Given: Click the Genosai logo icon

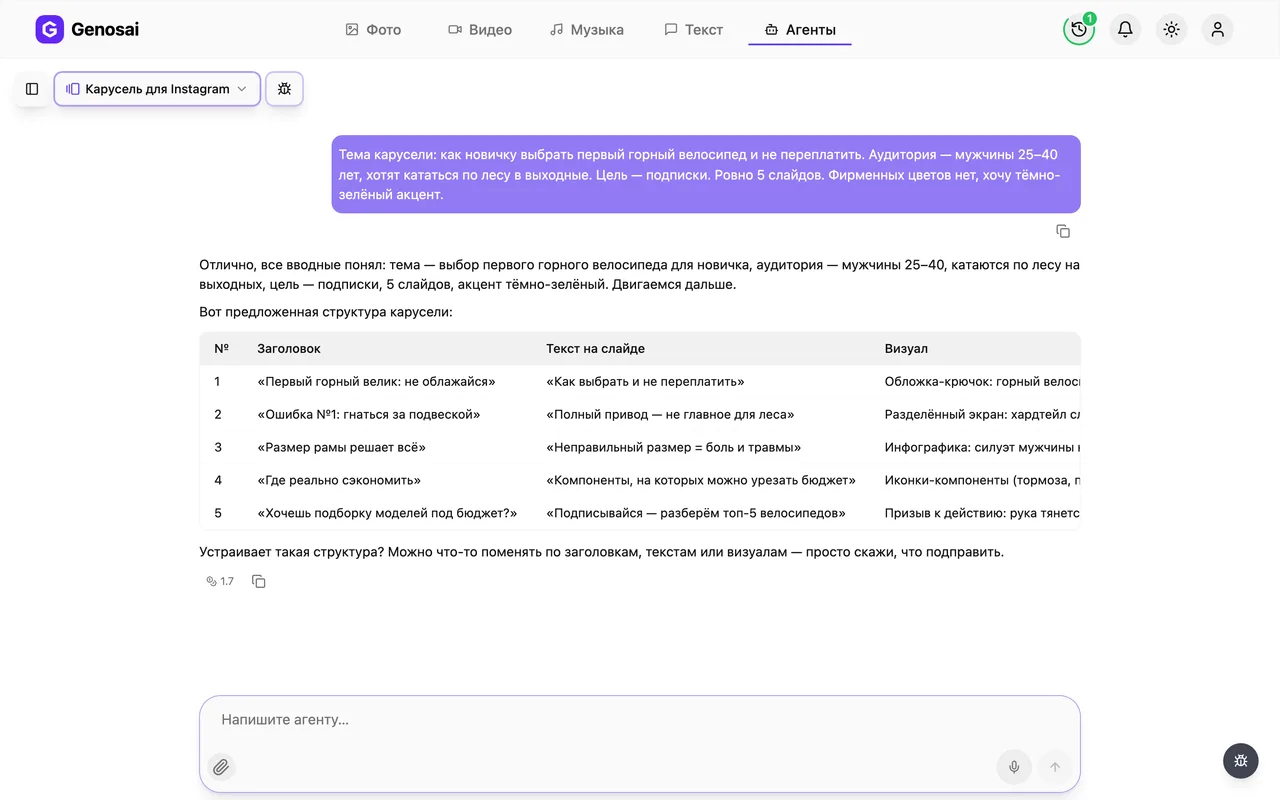Looking at the screenshot, I should (x=49, y=29).
